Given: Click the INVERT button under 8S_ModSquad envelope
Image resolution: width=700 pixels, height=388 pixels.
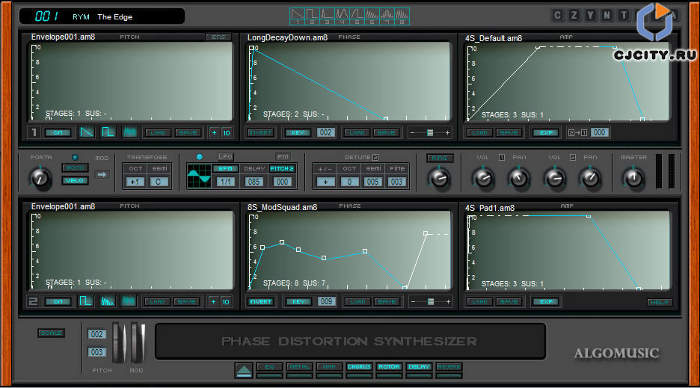Looking at the screenshot, I should [260, 301].
